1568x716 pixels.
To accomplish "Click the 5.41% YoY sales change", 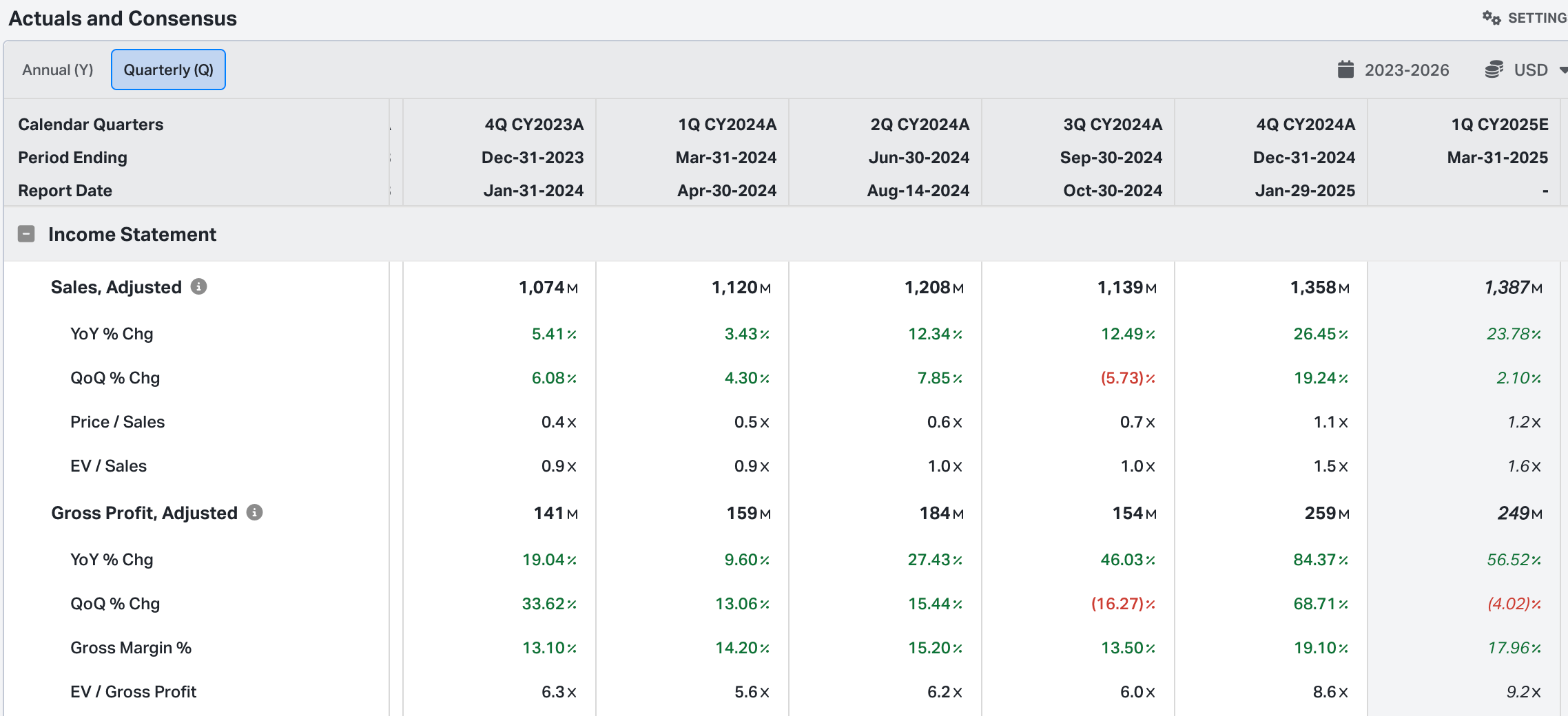I will (554, 334).
